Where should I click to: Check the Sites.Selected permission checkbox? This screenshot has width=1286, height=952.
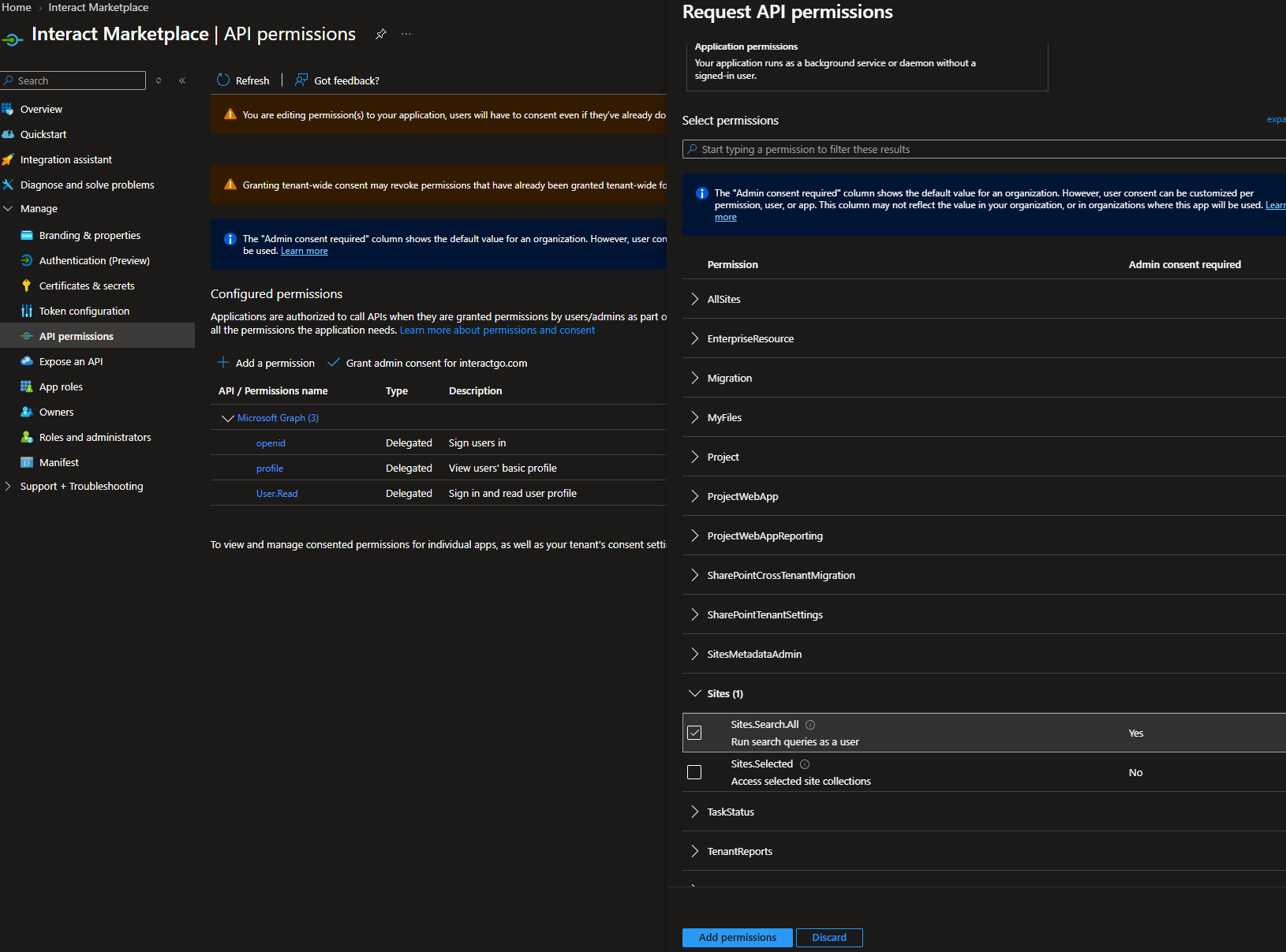click(694, 772)
